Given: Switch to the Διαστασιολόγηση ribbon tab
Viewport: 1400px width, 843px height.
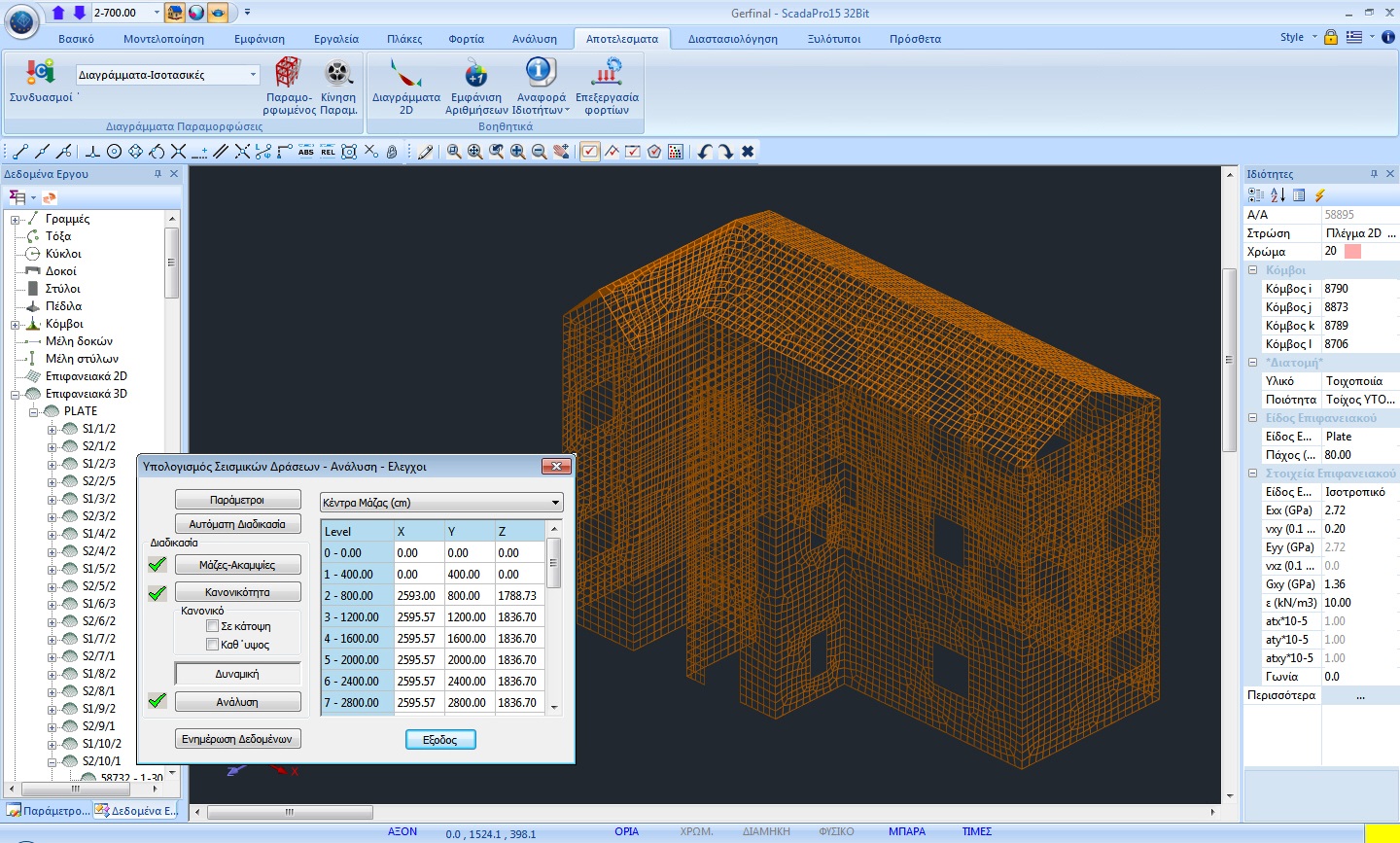Looking at the screenshot, I should pos(733,39).
